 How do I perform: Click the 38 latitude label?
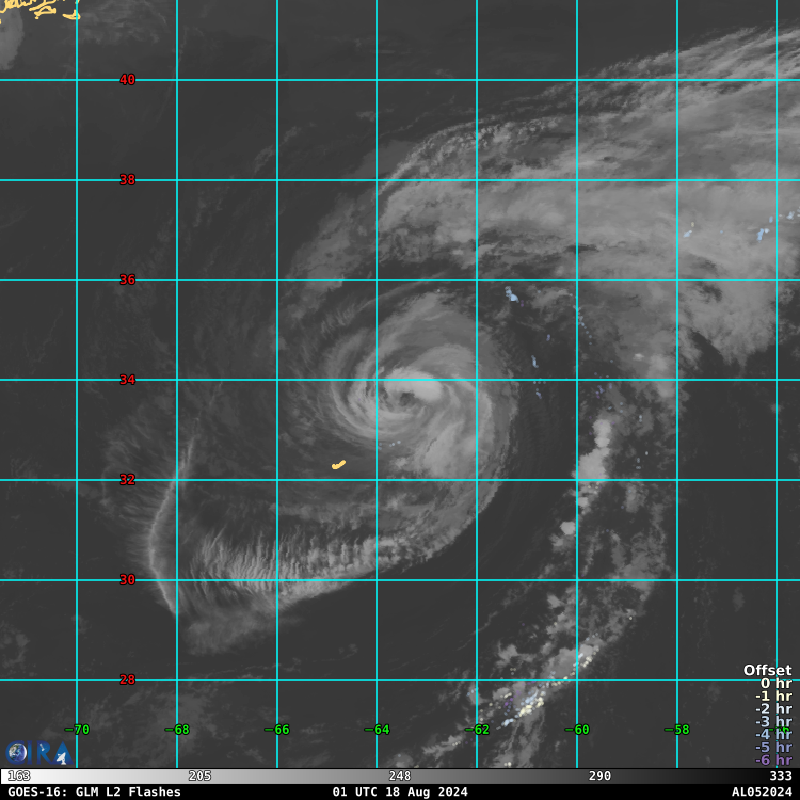point(127,180)
